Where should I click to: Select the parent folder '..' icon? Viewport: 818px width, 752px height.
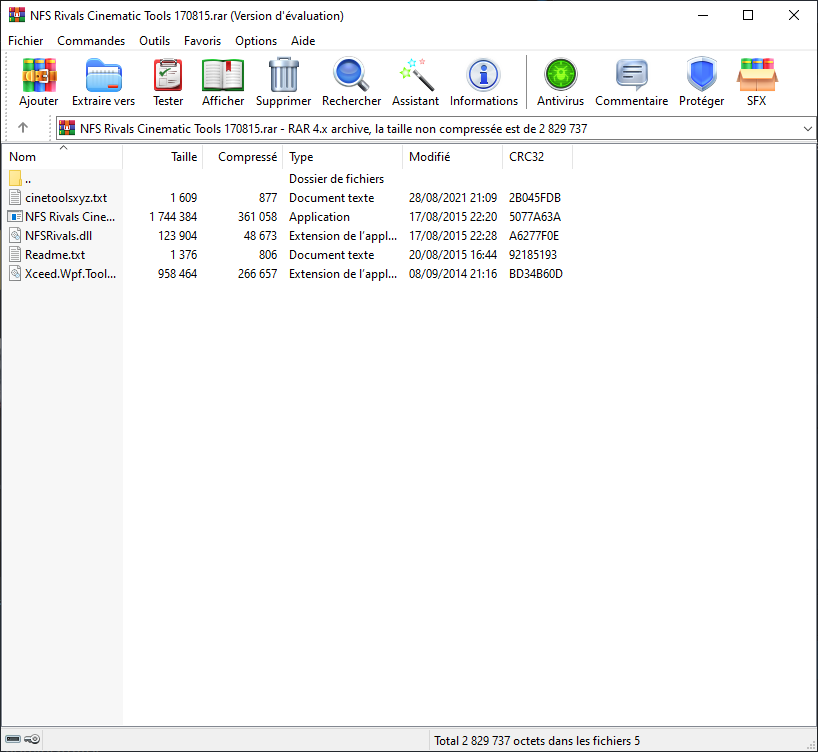point(15,178)
